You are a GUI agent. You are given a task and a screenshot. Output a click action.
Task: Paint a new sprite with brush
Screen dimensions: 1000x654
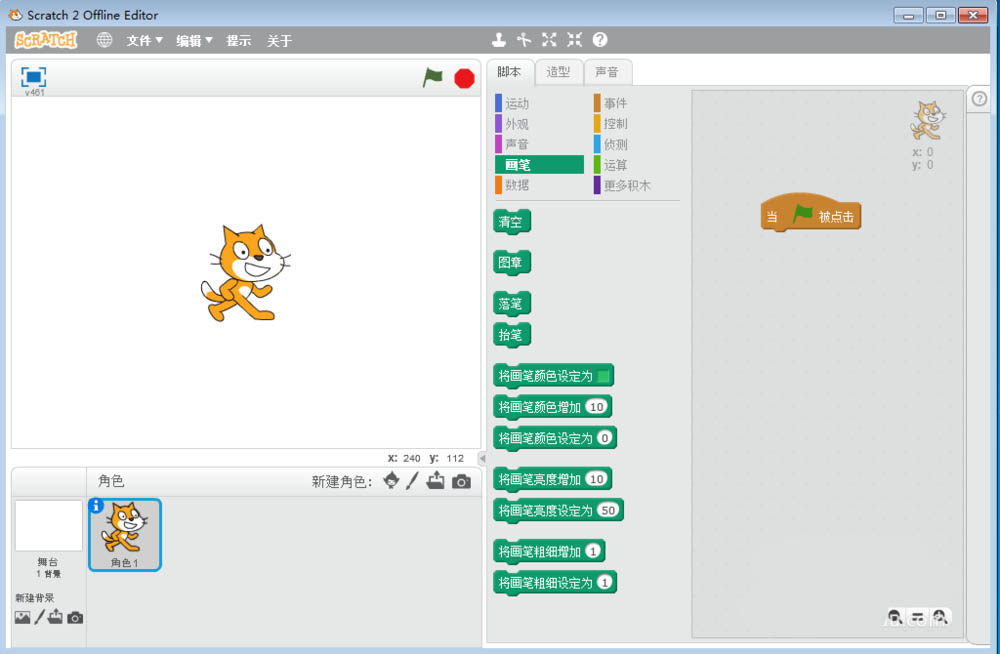click(x=413, y=480)
